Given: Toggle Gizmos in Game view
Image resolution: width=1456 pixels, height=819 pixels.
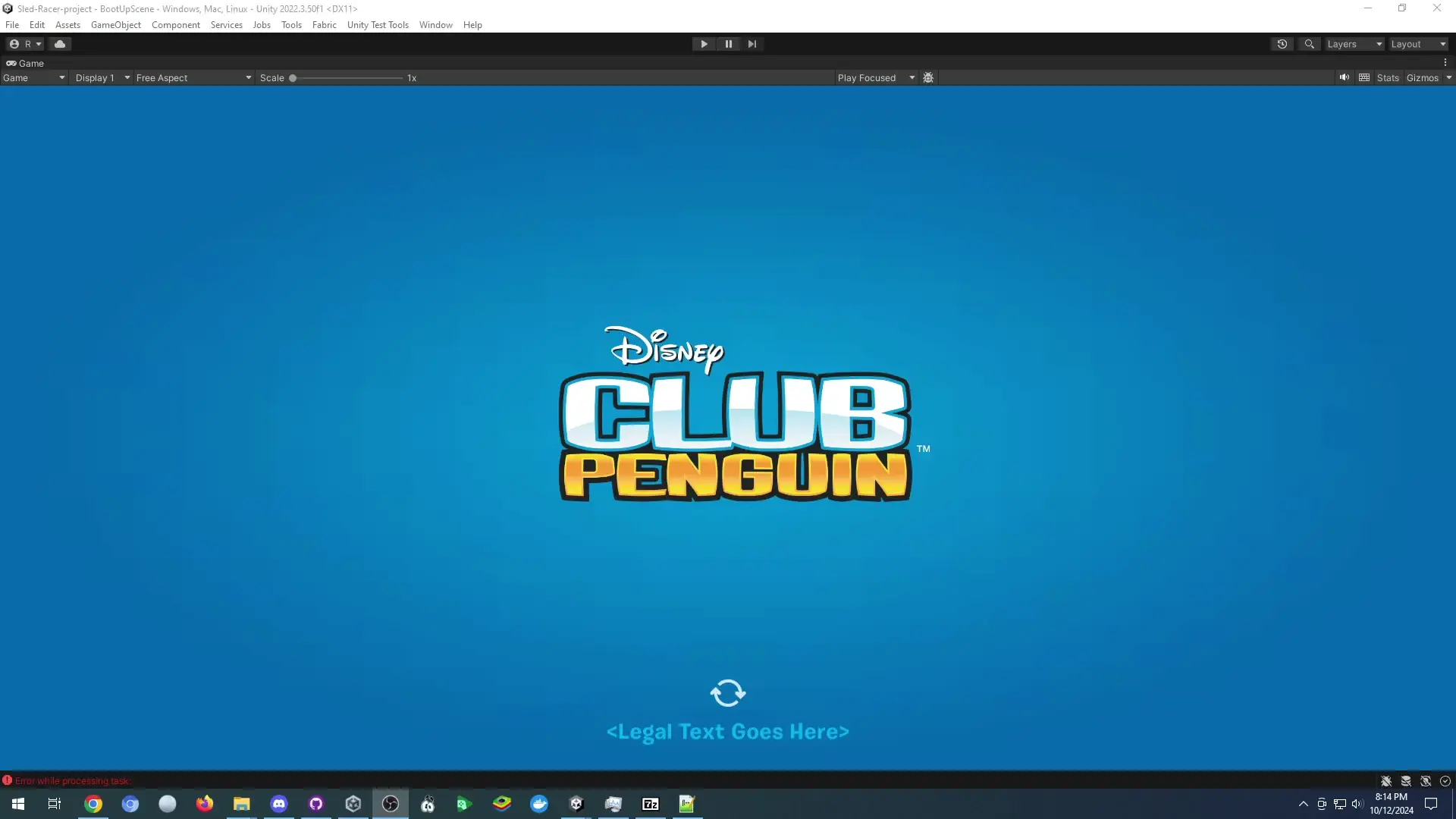Looking at the screenshot, I should coord(1422,77).
